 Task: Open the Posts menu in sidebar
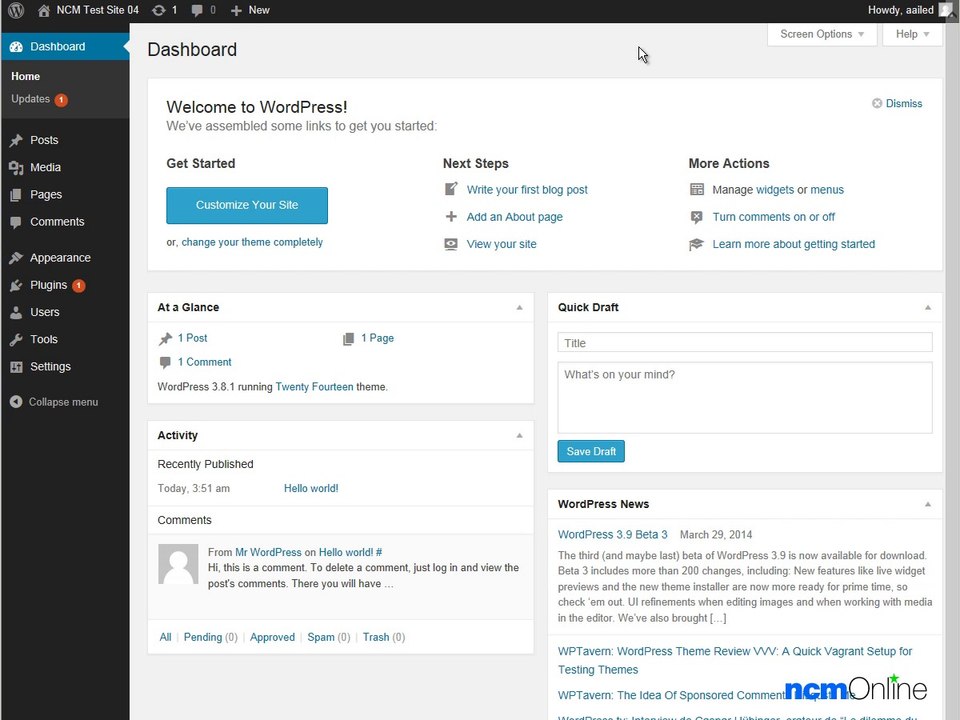point(65,140)
